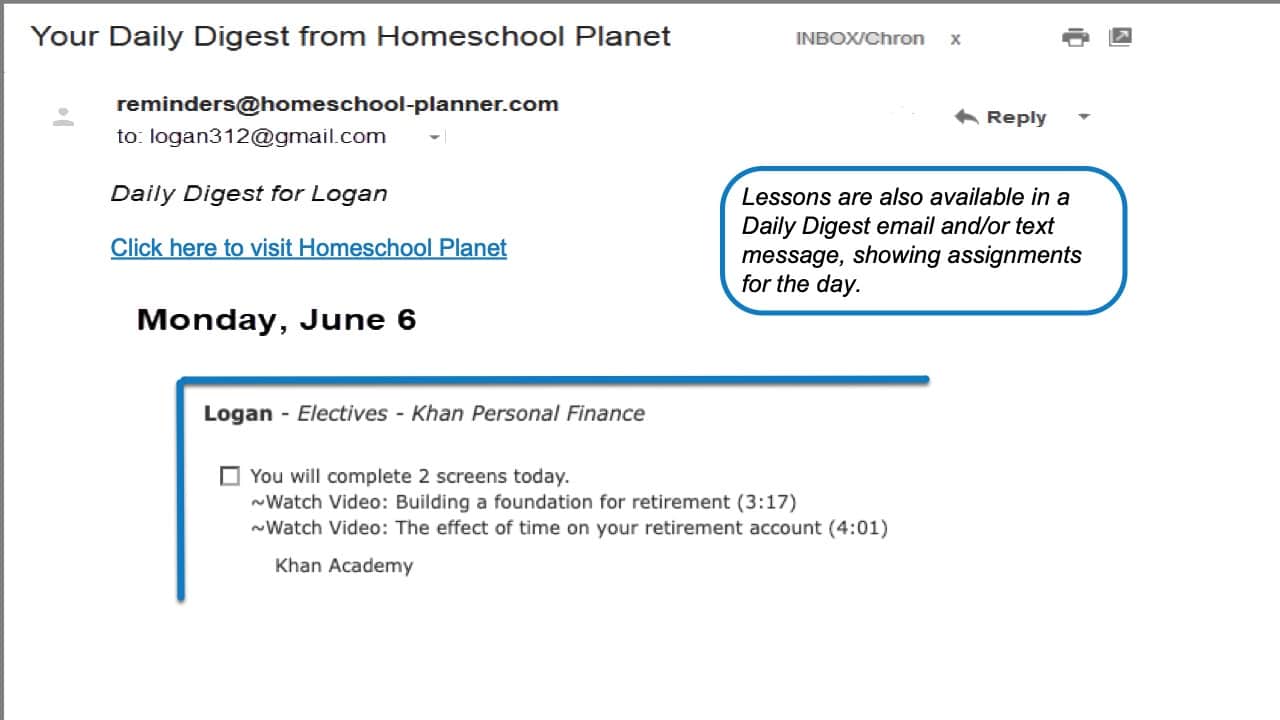Click the subject 'Your Daily Digest from Homeschool Planet'
The height and width of the screenshot is (720, 1280).
click(350, 36)
